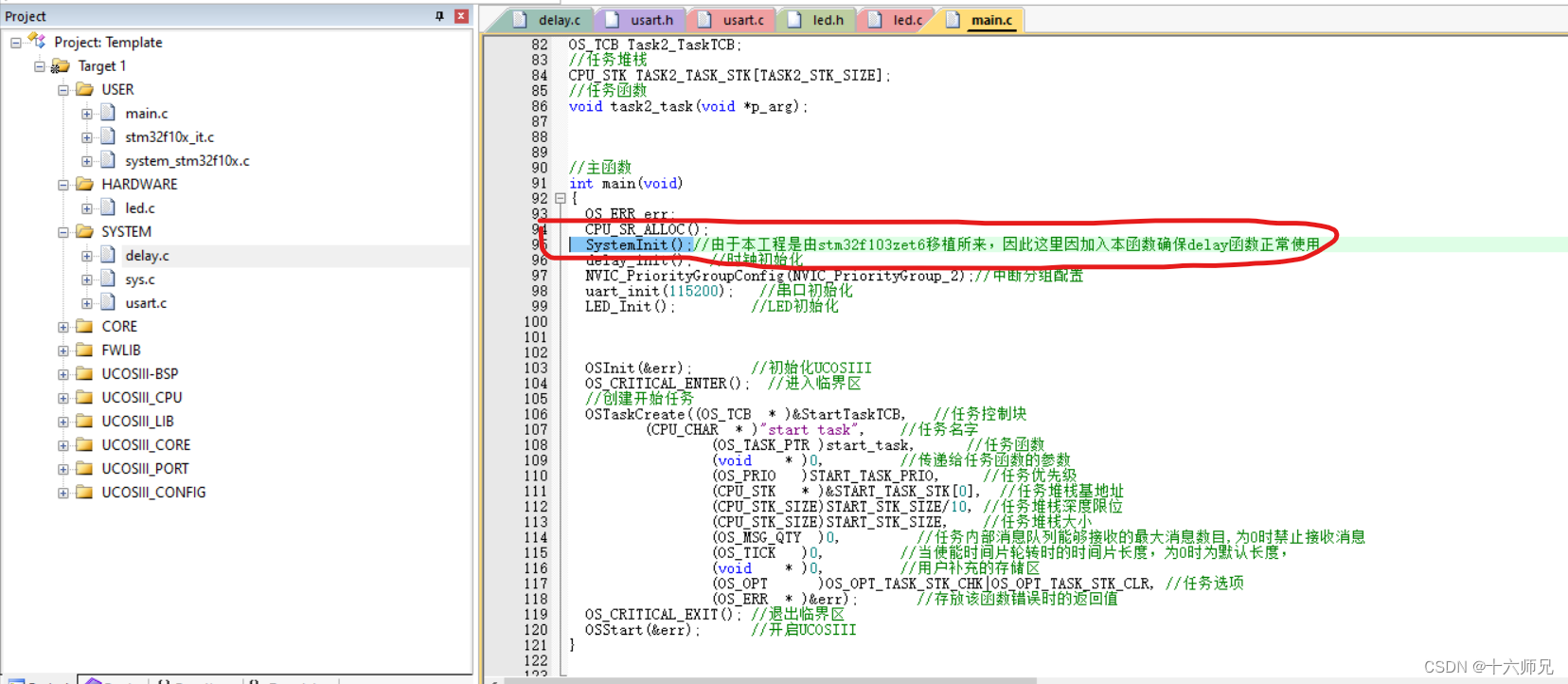Click the system_stm32f10x.c file icon
Image resolution: width=1568 pixels, height=684 pixels.
[x=108, y=160]
